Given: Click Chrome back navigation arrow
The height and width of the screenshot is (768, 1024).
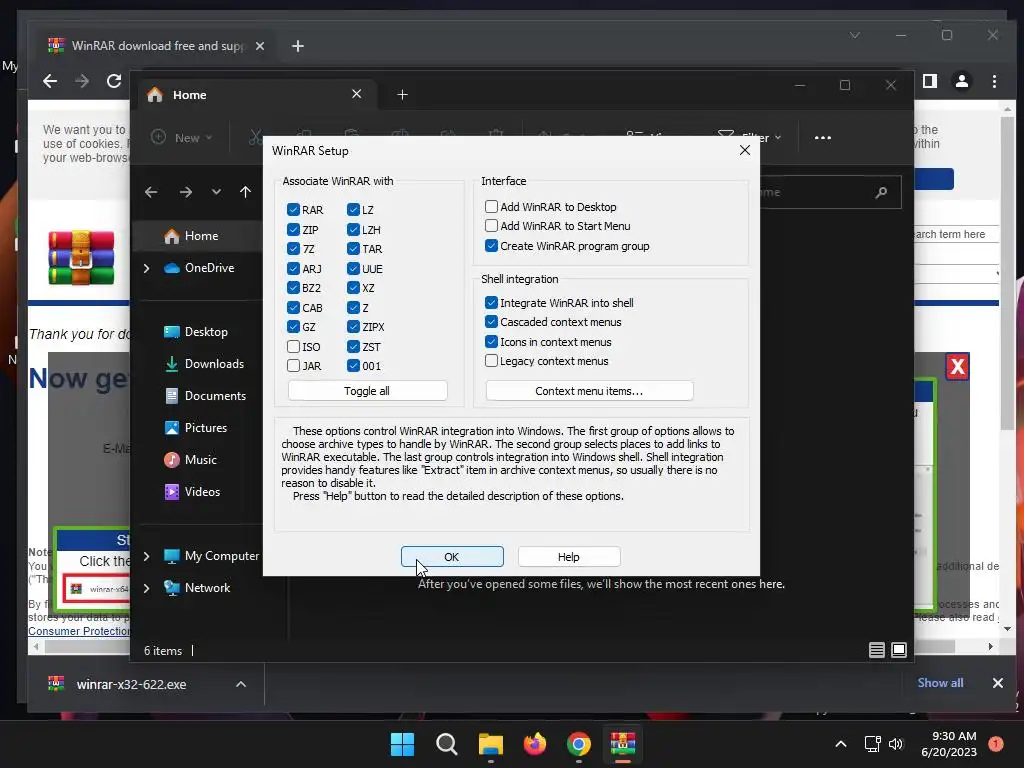Looking at the screenshot, I should (50, 81).
